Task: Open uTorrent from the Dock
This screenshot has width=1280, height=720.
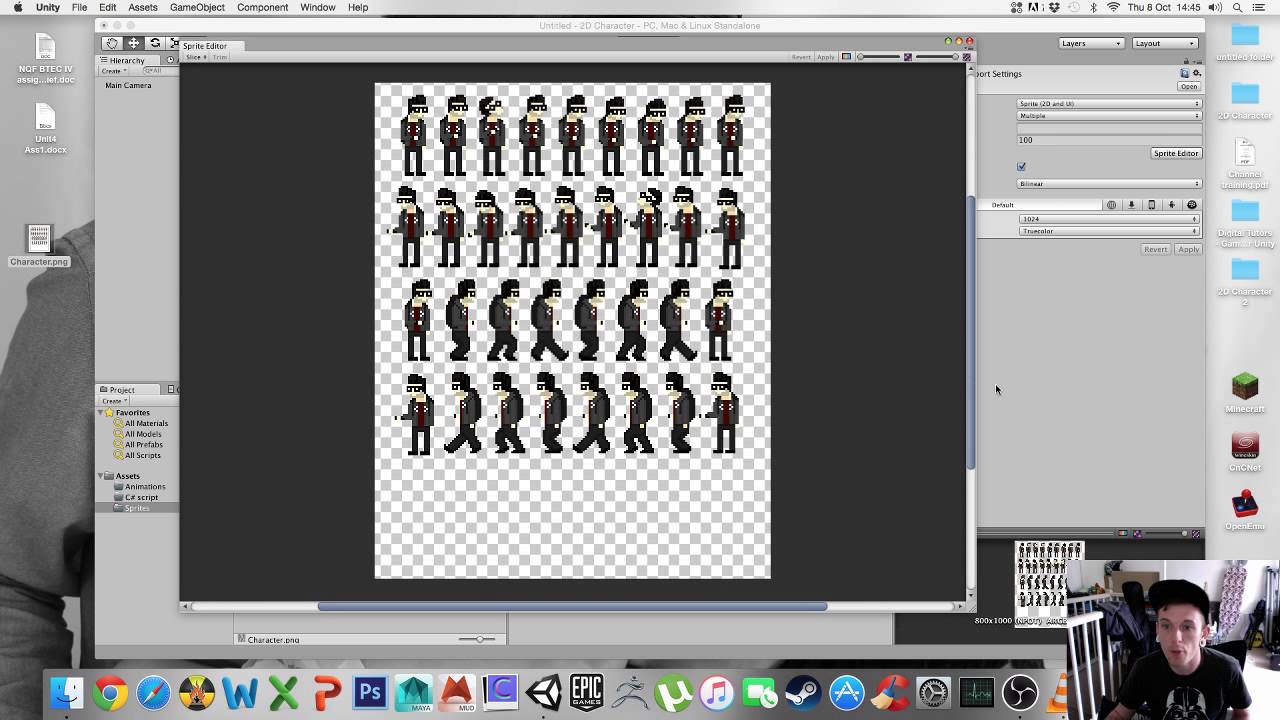Action: click(673, 692)
